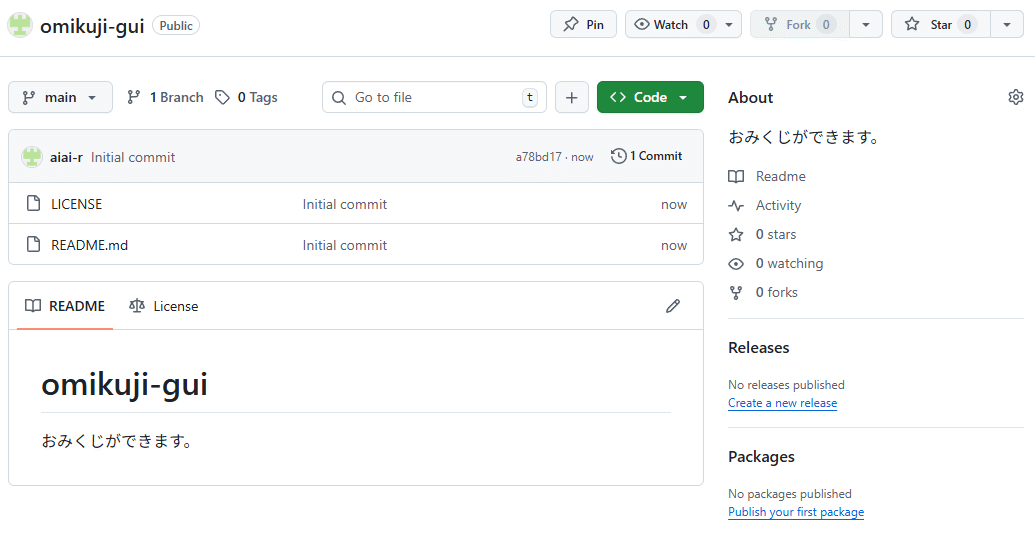
Task: Open Initial commit message in LICENSE row
Action: click(x=345, y=204)
